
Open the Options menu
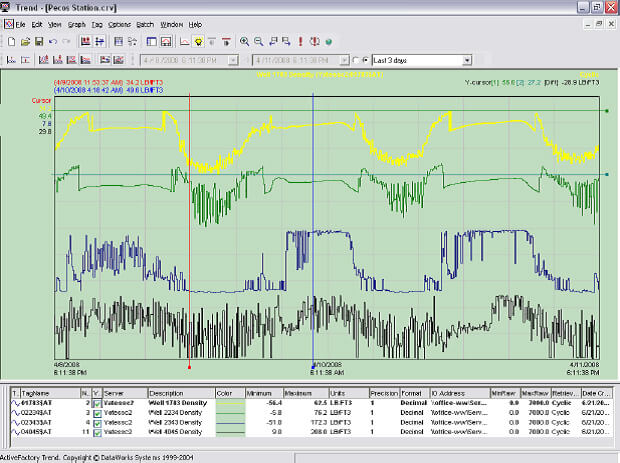coord(119,25)
